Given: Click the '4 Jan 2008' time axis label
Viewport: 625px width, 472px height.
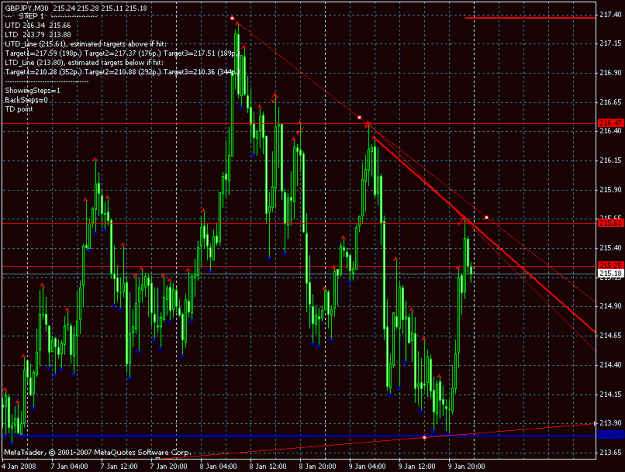Looking at the screenshot, I should tap(19, 466).
